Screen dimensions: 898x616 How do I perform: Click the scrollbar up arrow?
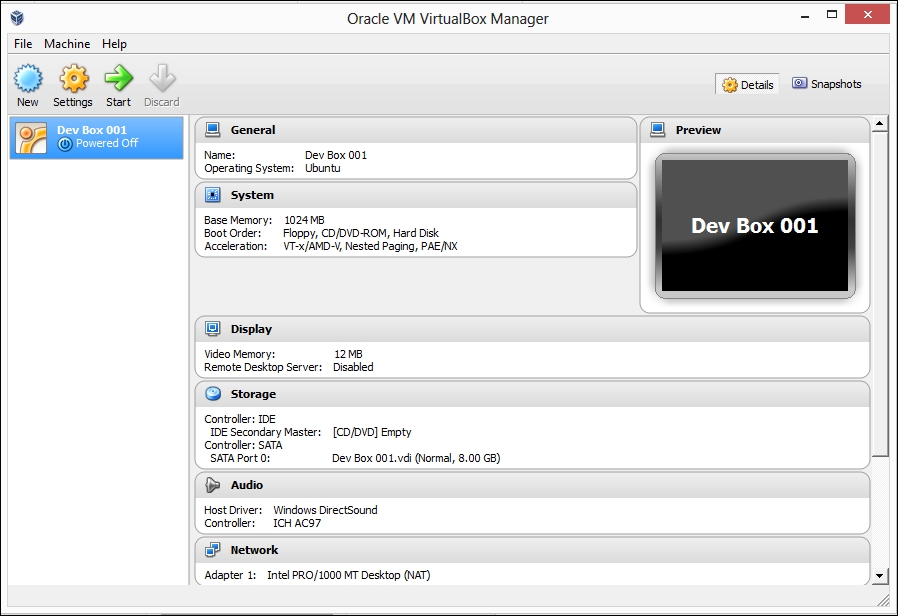[880, 125]
